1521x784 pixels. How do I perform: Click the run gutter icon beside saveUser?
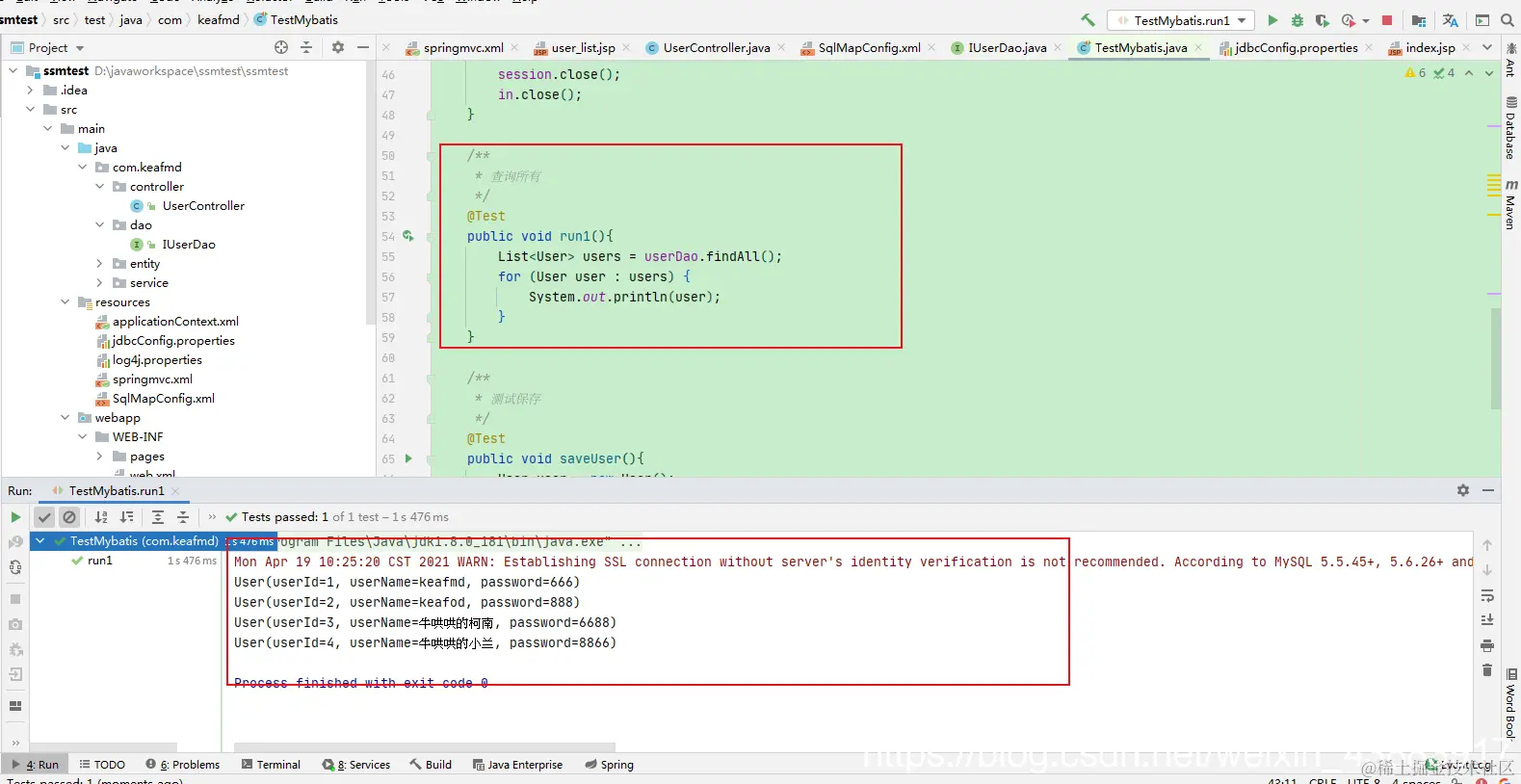[408, 458]
